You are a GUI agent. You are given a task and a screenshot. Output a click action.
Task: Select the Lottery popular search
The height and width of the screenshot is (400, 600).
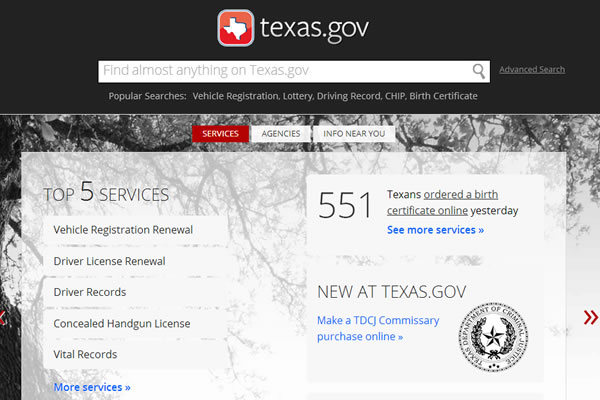point(298,96)
